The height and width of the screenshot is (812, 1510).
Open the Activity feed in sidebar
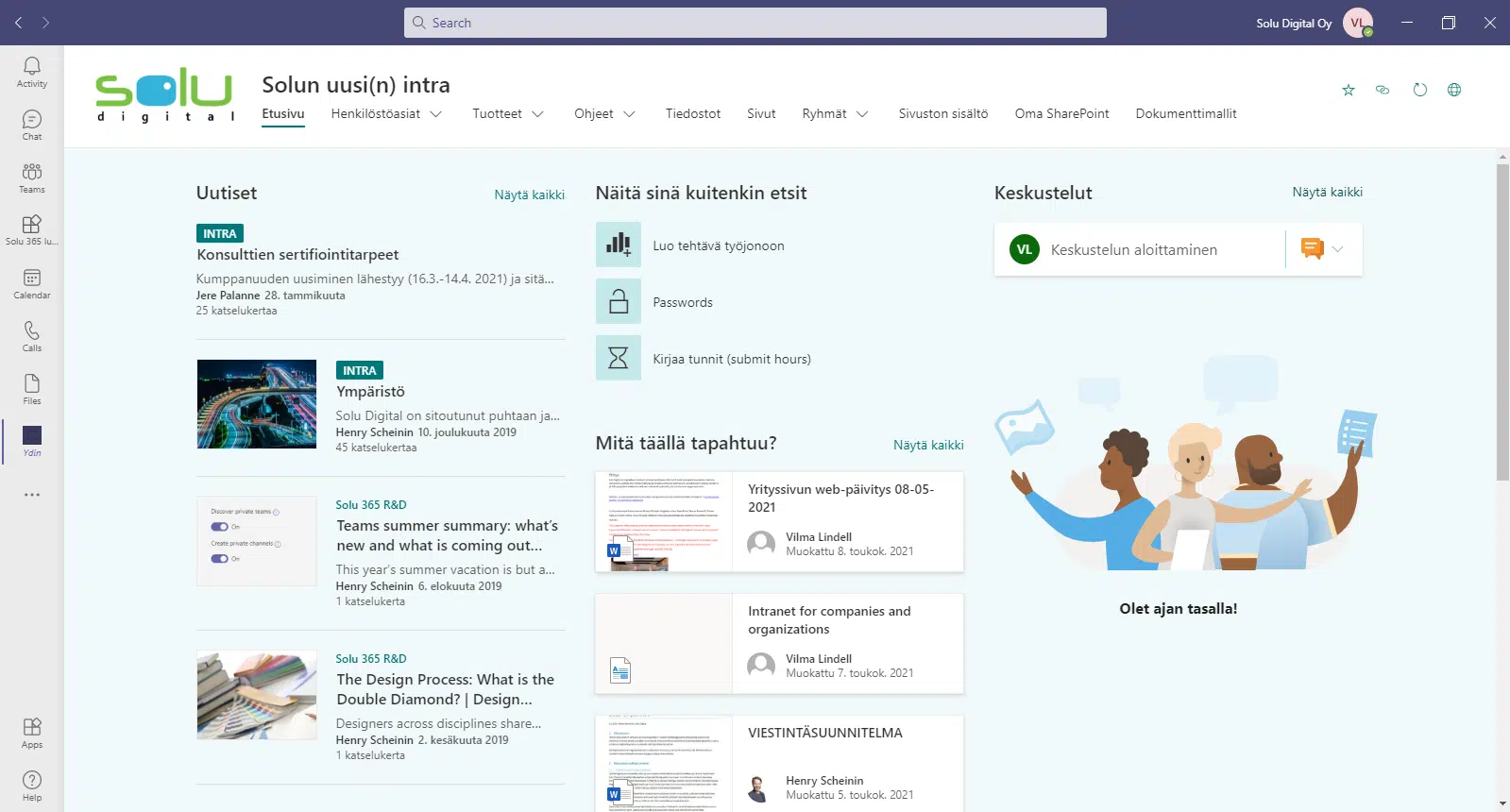[32, 72]
